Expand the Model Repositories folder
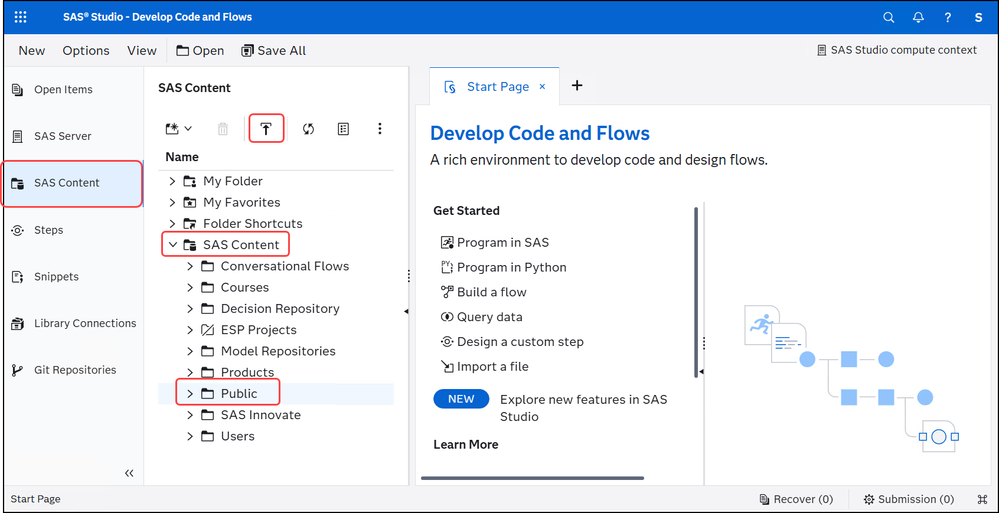Viewport: 999px width, 513px height. pyautogui.click(x=190, y=351)
